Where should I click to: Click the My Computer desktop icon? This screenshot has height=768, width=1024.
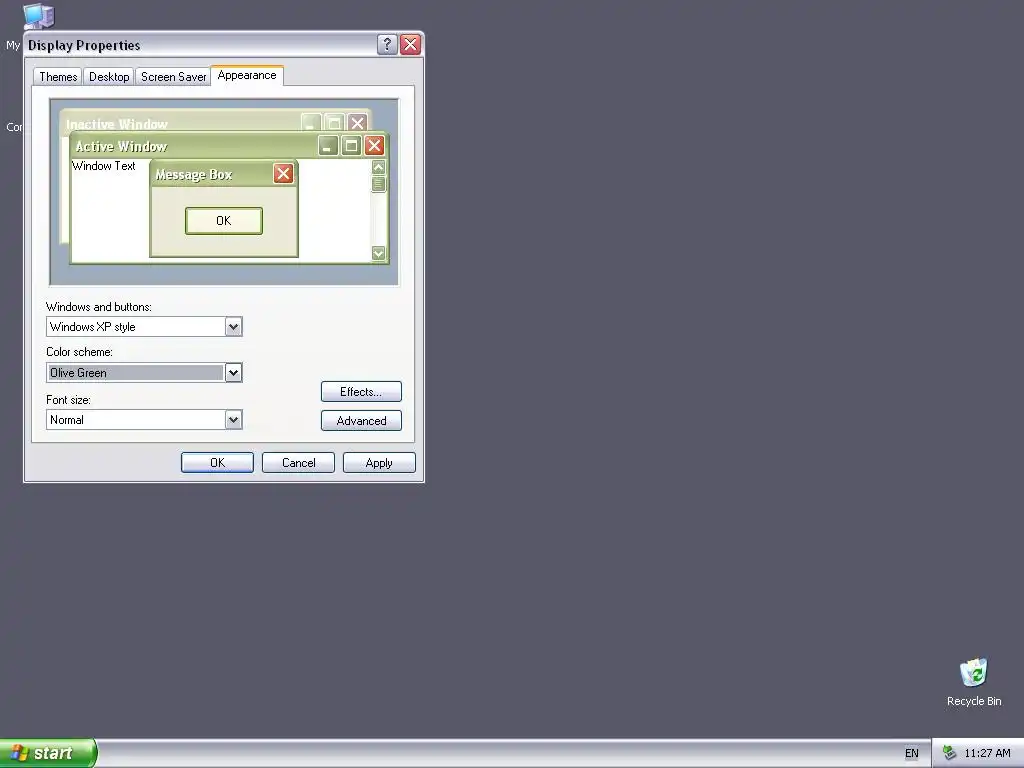tap(38, 16)
